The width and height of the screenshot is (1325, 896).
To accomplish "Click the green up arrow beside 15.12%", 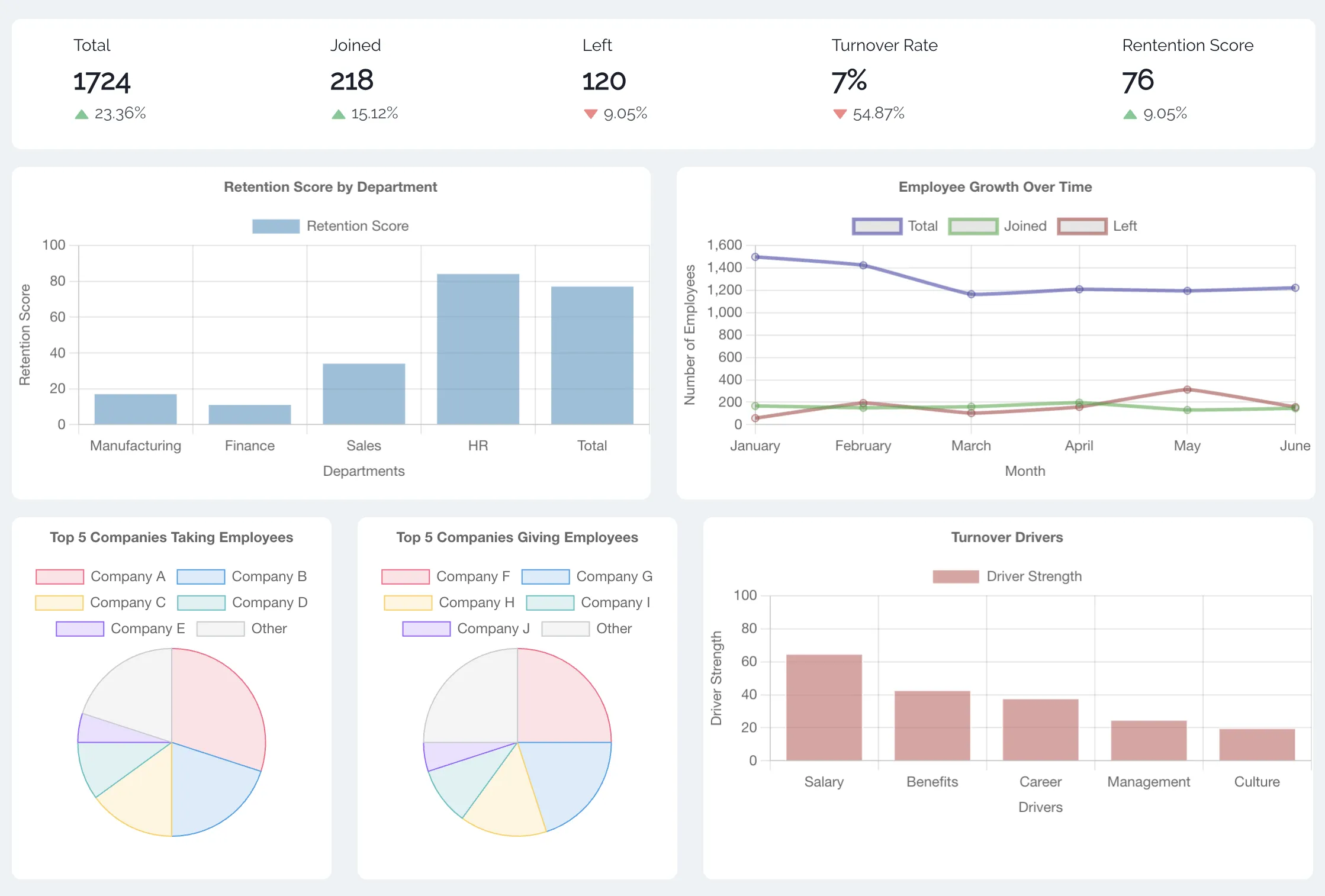I will 339,114.
